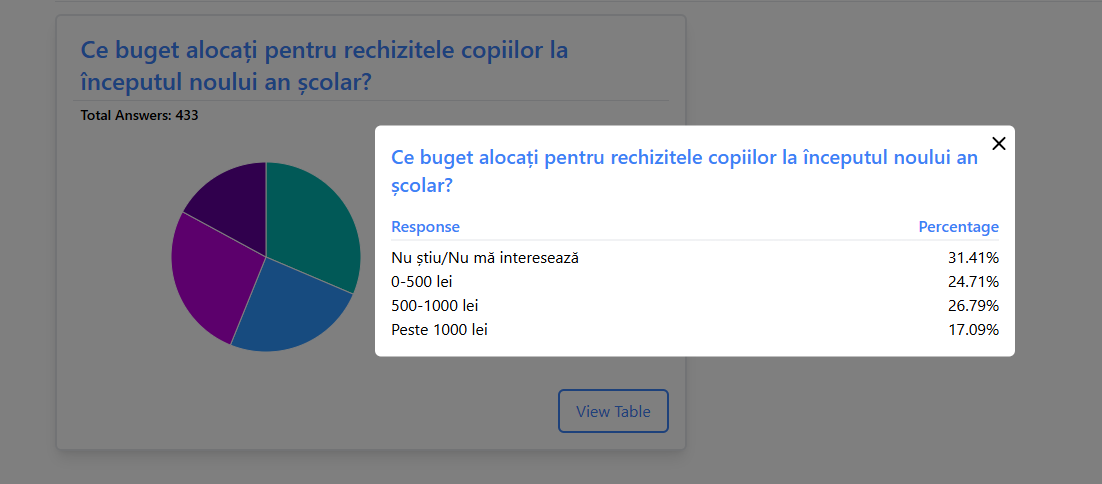Click the dimmed backdrop below the popup

[850, 420]
